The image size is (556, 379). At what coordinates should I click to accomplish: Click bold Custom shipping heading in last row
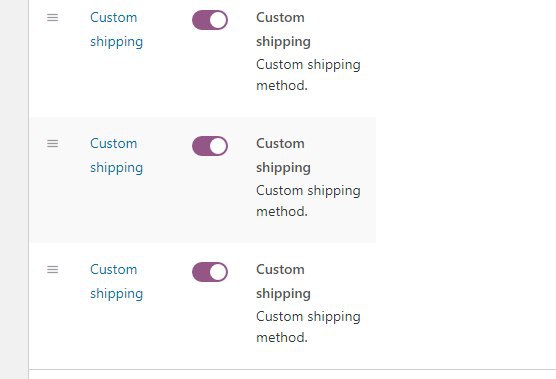pos(283,281)
